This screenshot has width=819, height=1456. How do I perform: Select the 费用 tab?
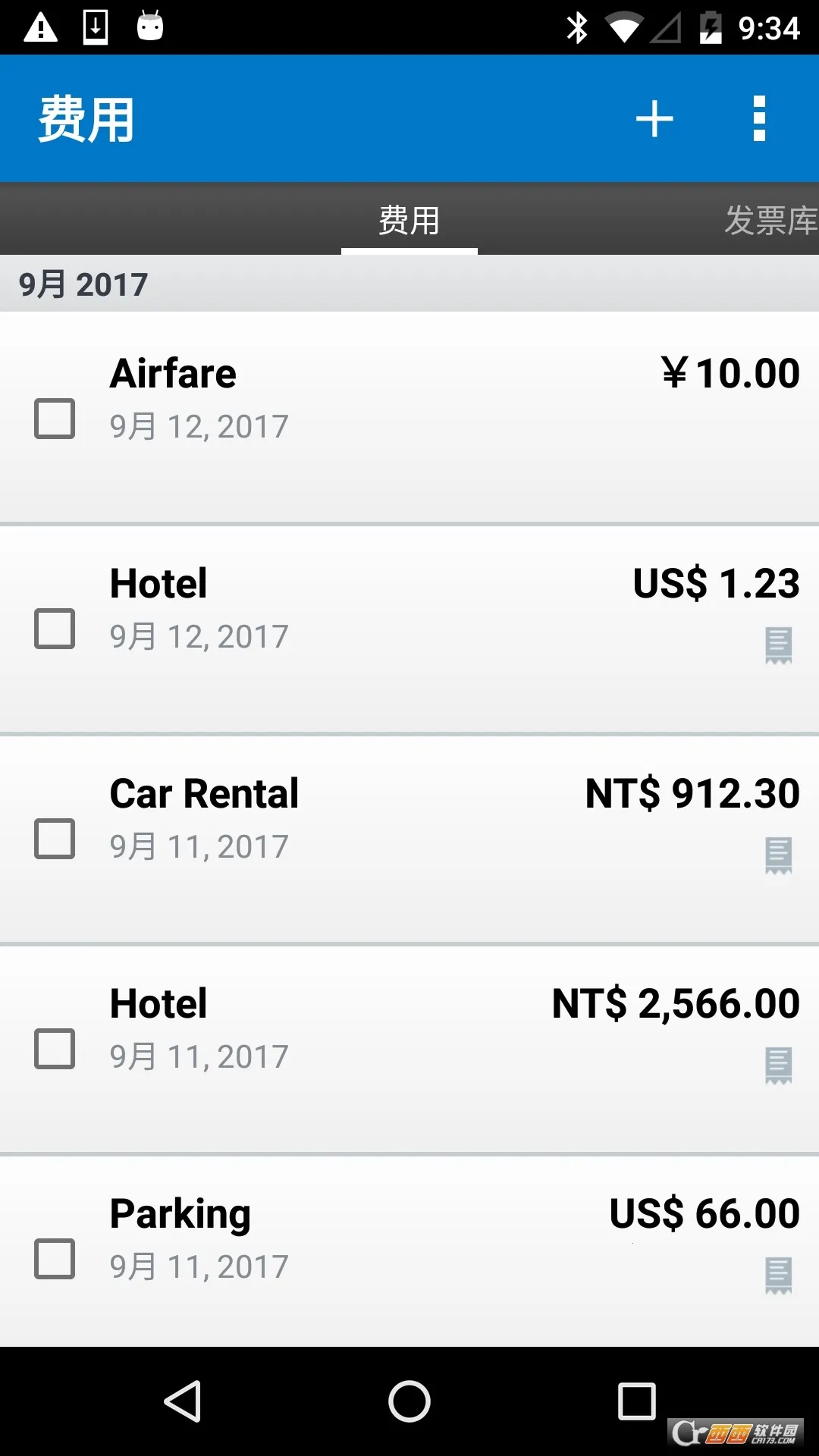pos(409,221)
